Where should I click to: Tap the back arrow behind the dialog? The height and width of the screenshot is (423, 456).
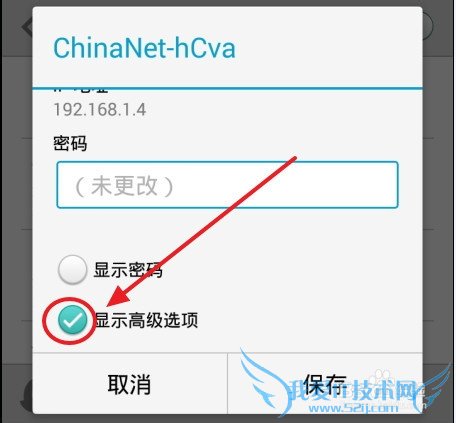[x=27, y=27]
